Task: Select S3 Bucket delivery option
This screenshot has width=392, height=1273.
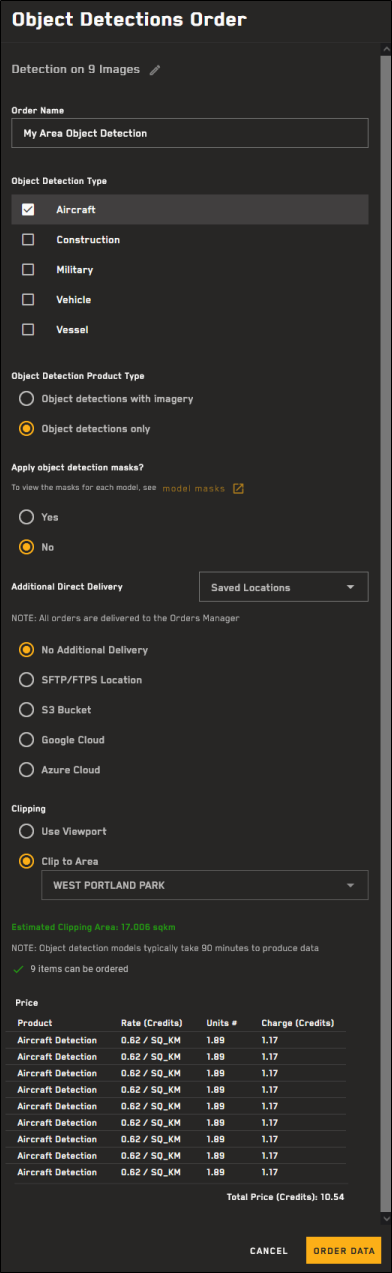Action: [27, 710]
